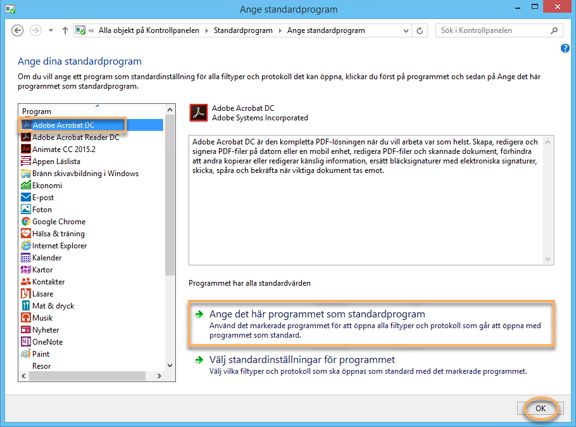
Task: Select the E-post mail icon
Action: [26, 197]
